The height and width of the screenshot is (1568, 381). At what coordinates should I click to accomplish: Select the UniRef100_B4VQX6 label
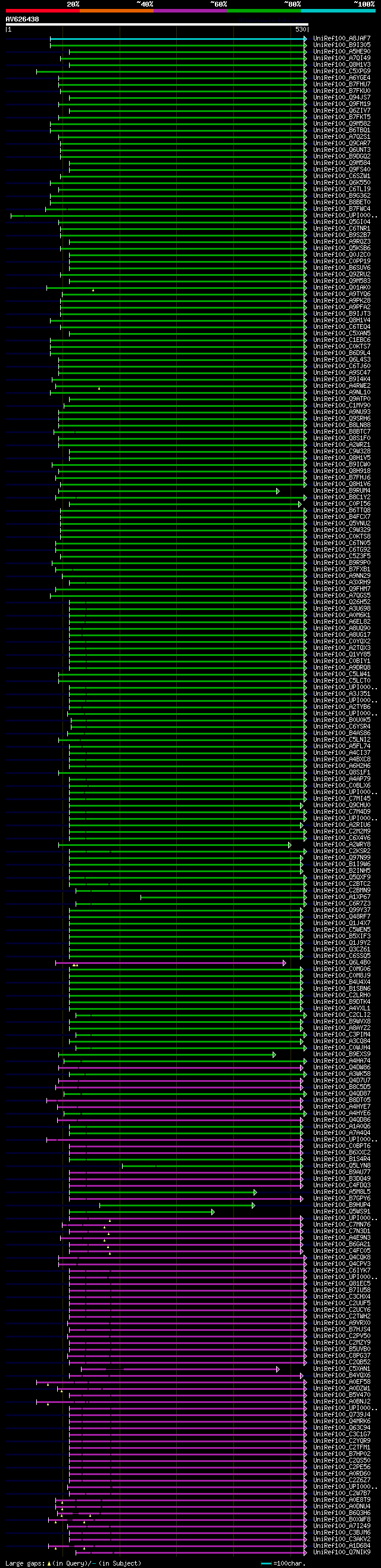pyautogui.click(x=342, y=1376)
